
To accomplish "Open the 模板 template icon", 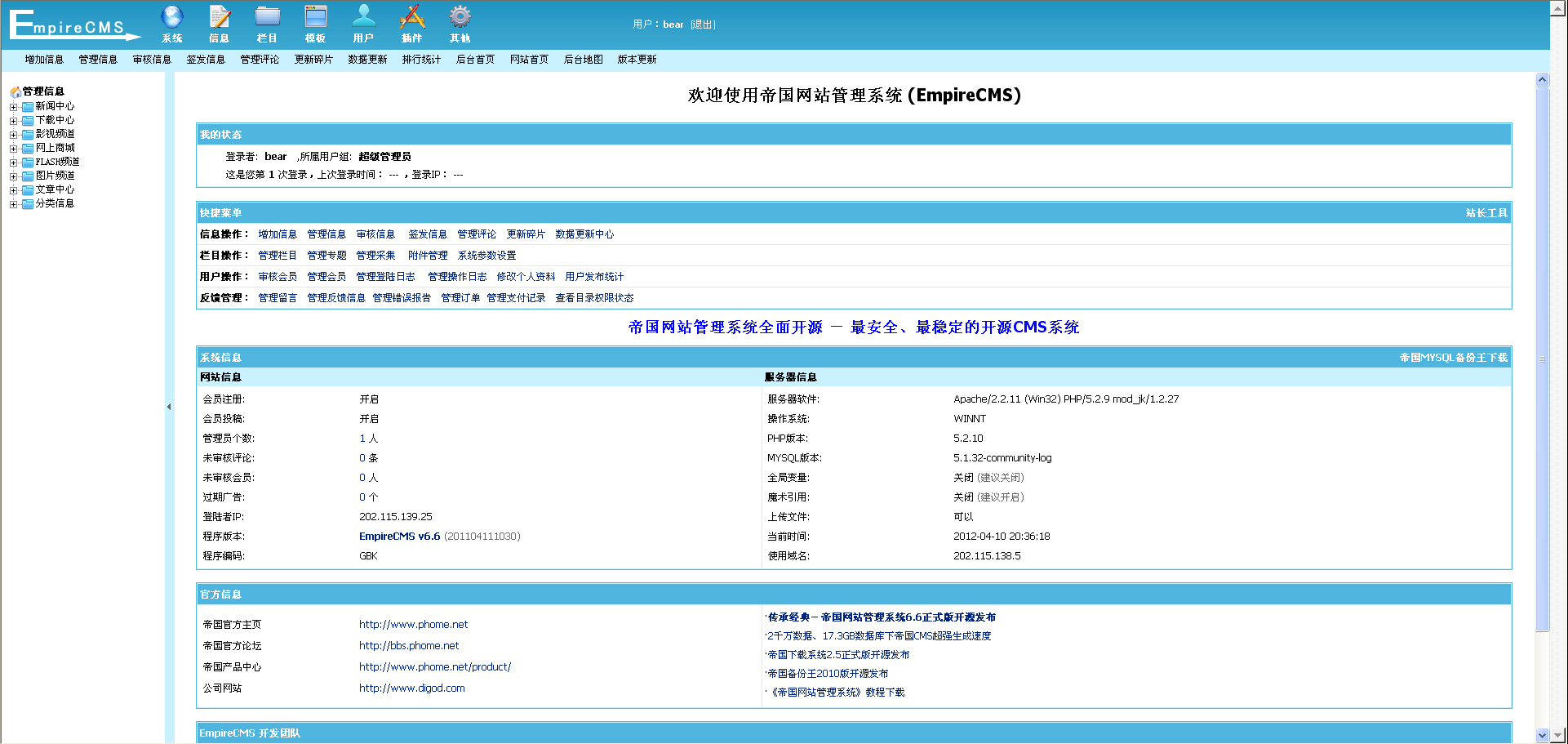I will tap(316, 17).
